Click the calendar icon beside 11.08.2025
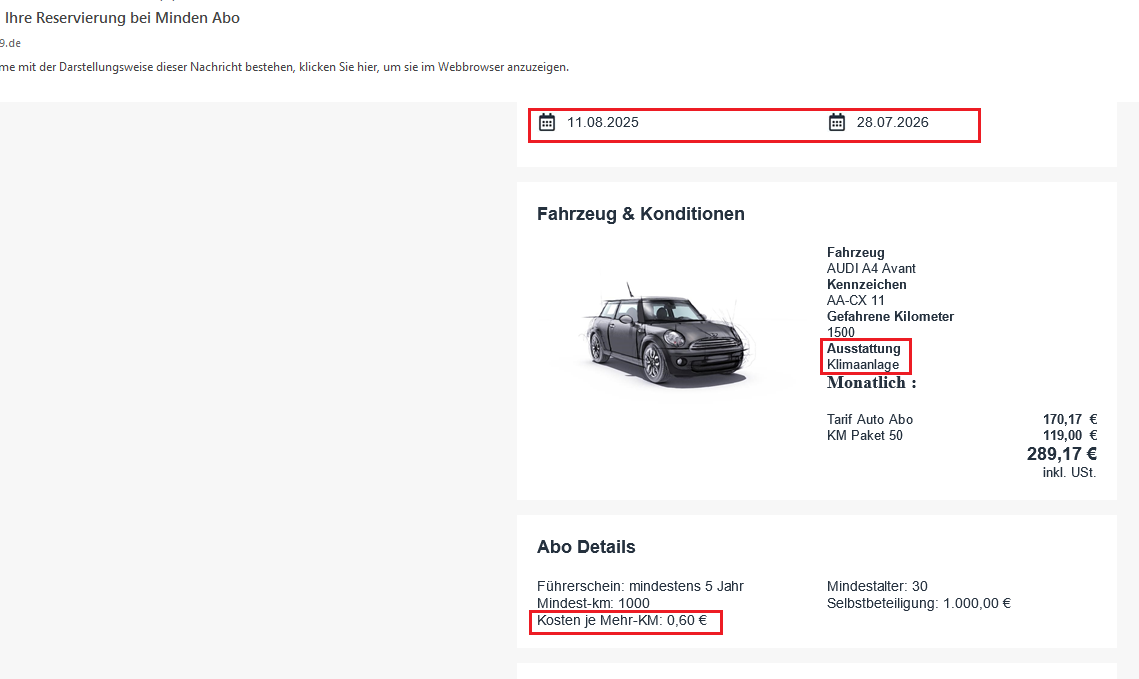 click(547, 122)
